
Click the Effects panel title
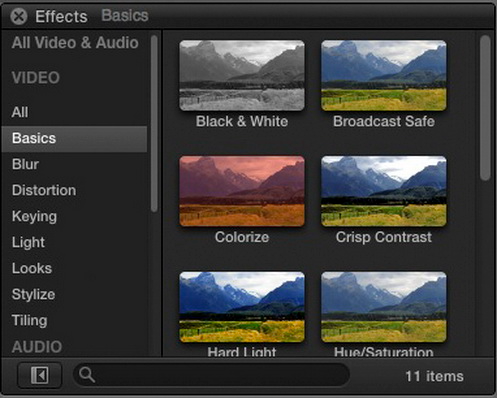(61, 16)
